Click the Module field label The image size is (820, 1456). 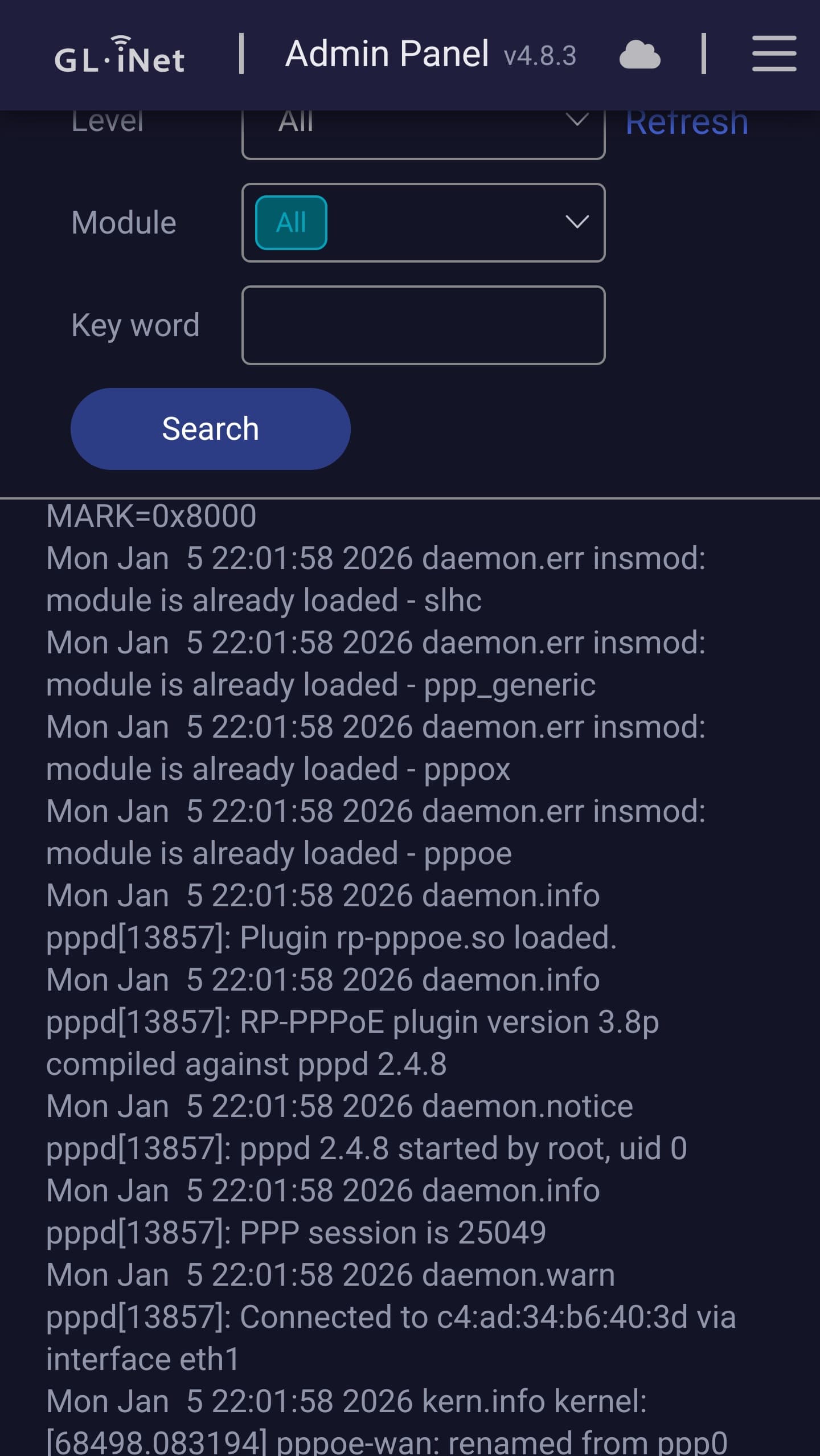point(124,223)
